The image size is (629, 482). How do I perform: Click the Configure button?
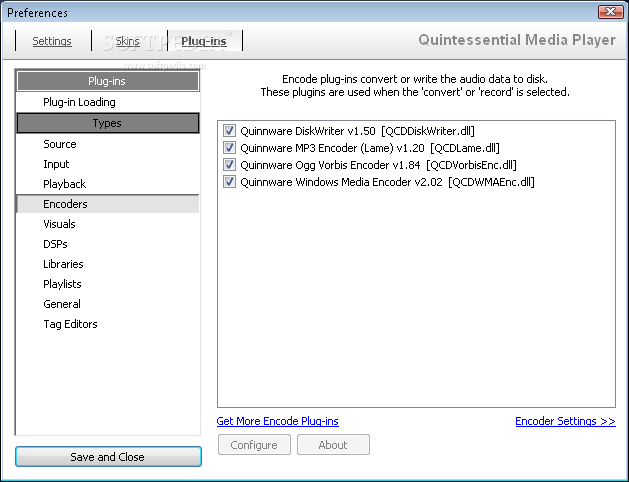click(x=254, y=445)
